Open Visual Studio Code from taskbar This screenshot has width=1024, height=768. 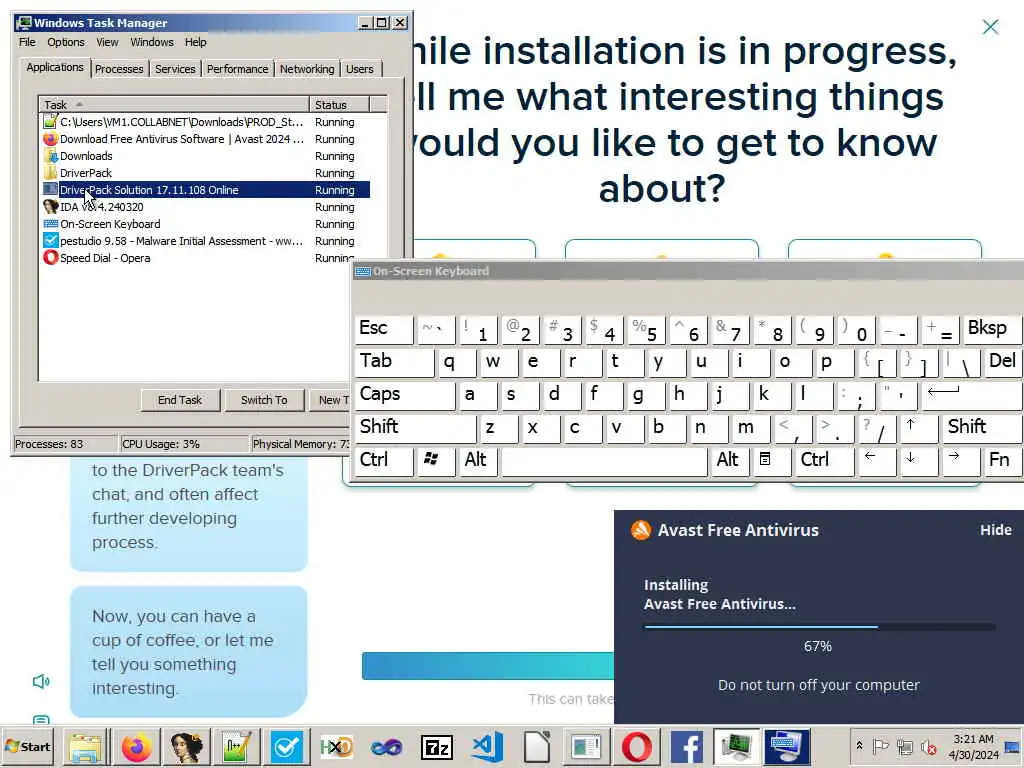coord(487,746)
